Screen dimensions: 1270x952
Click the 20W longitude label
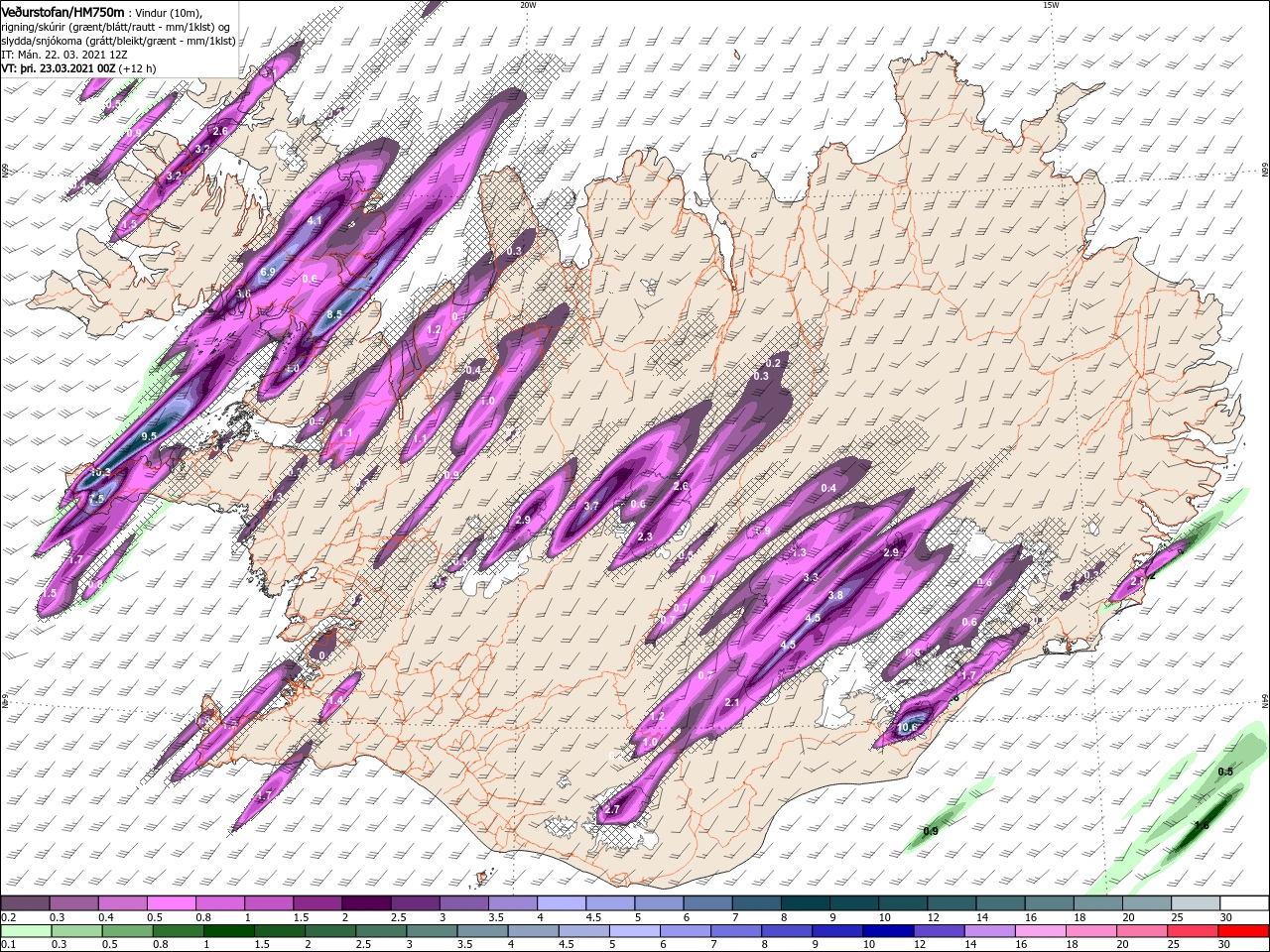point(528,5)
